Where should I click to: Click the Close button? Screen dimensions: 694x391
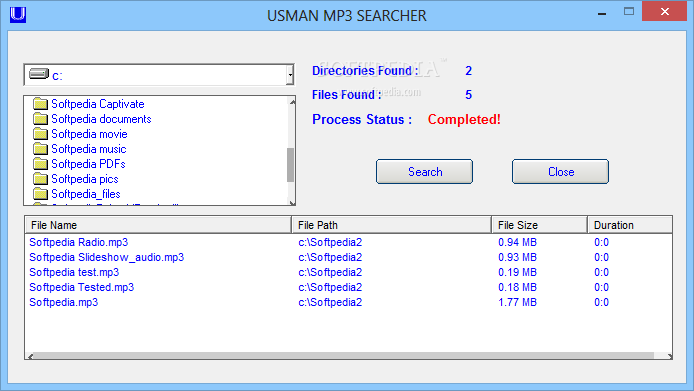coord(560,172)
